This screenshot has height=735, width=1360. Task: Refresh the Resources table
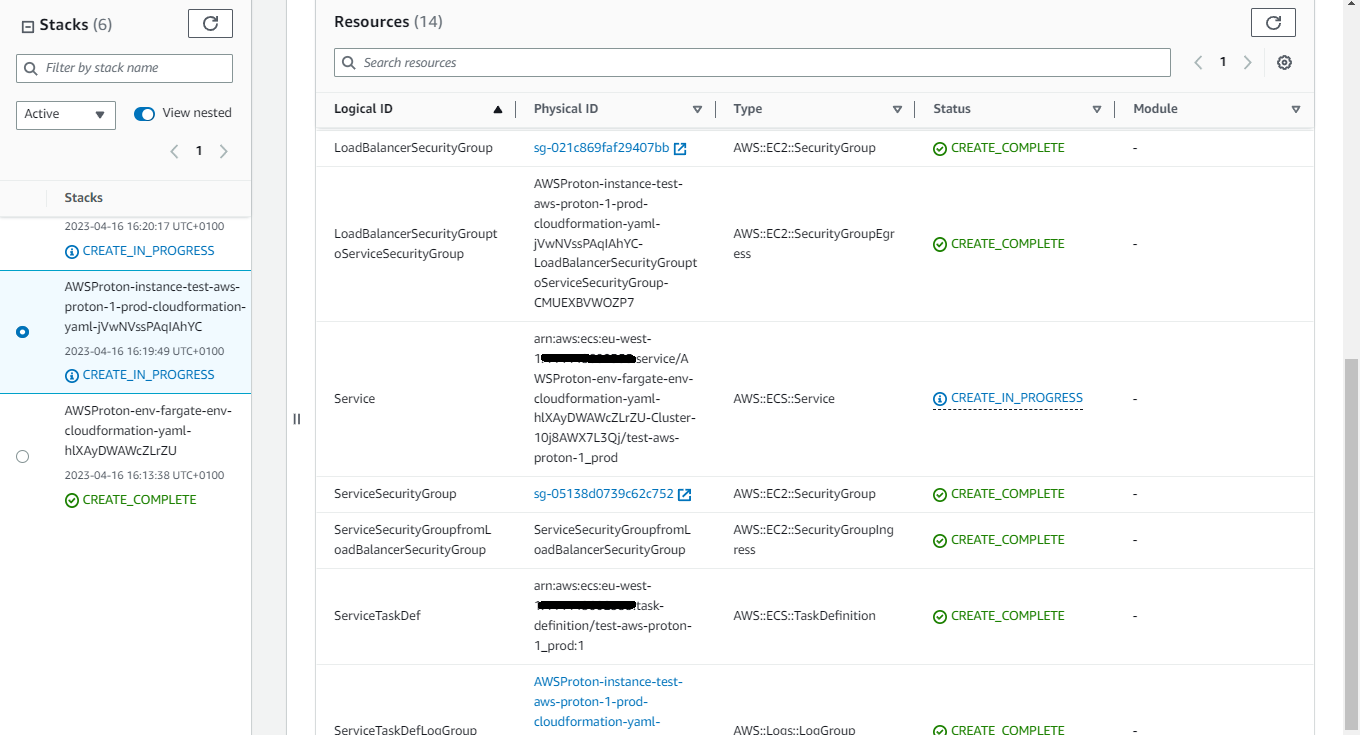coord(1273,21)
